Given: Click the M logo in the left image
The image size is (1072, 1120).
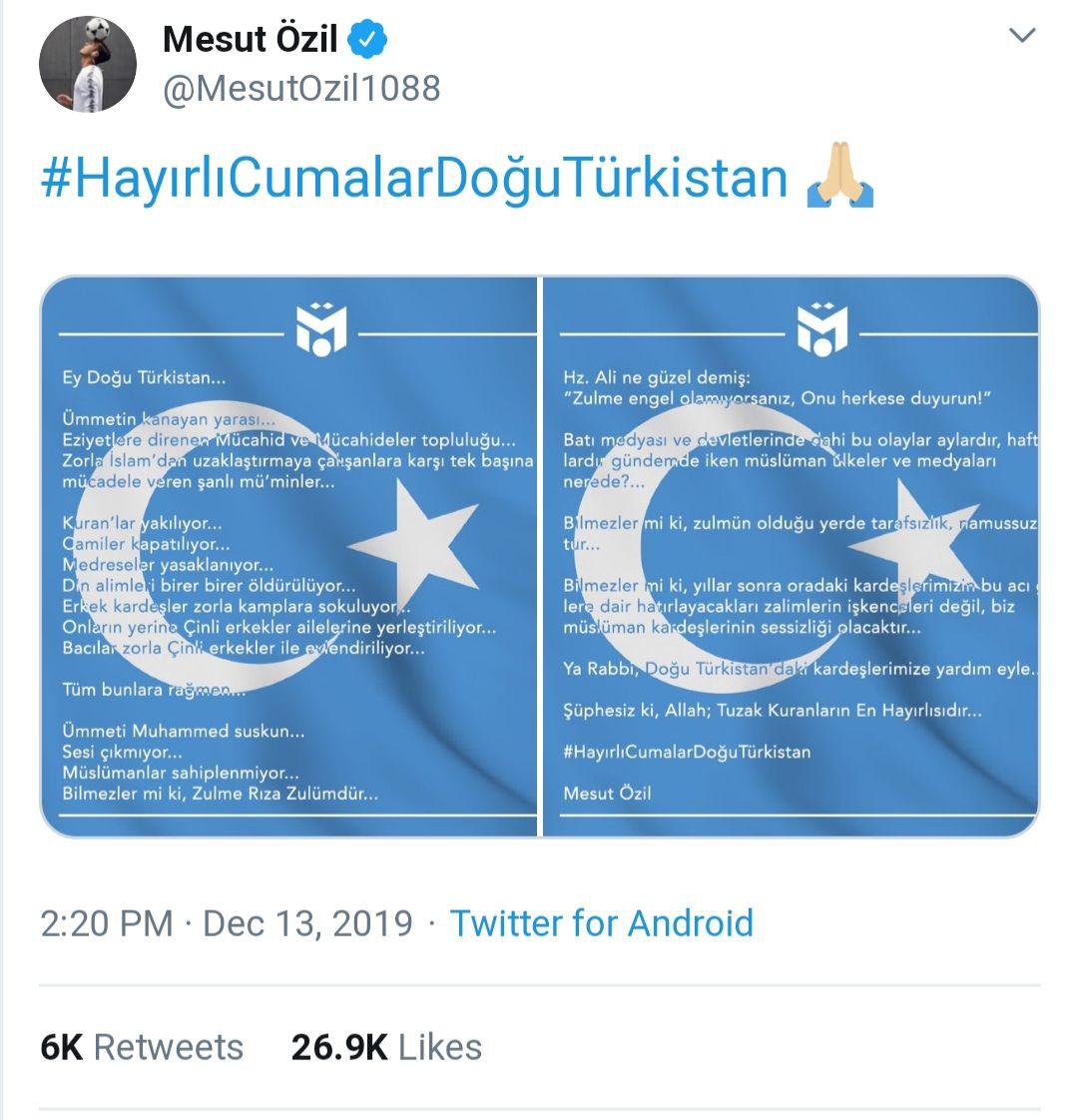Looking at the screenshot, I should click(321, 327).
